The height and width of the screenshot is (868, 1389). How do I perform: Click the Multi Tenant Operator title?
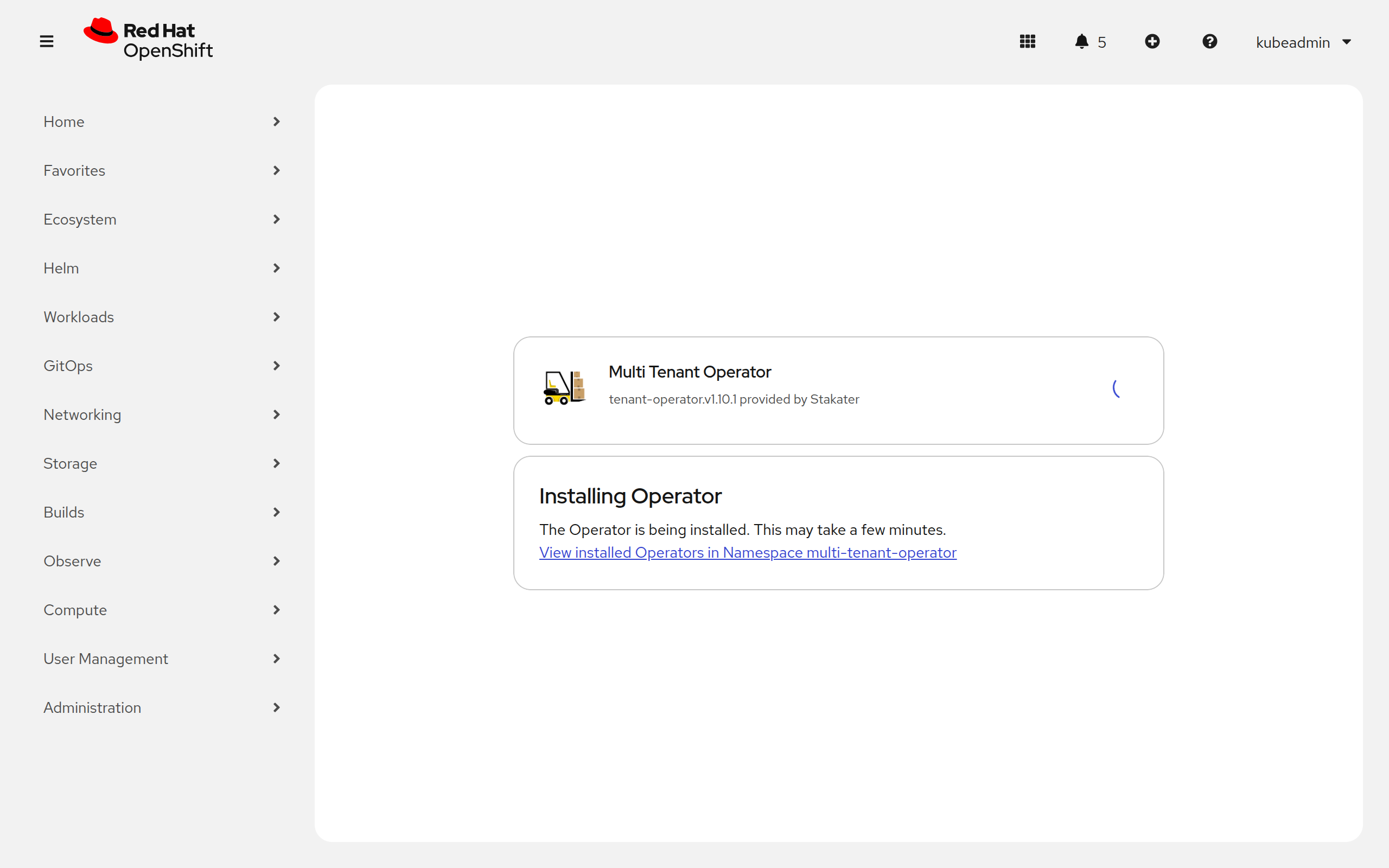[x=689, y=372]
